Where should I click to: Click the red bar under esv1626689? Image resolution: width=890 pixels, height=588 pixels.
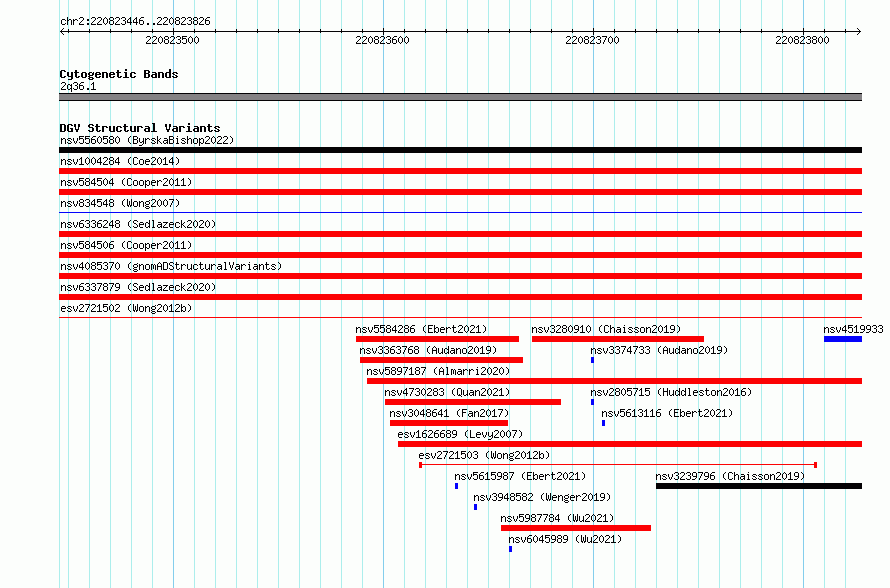[630, 444]
